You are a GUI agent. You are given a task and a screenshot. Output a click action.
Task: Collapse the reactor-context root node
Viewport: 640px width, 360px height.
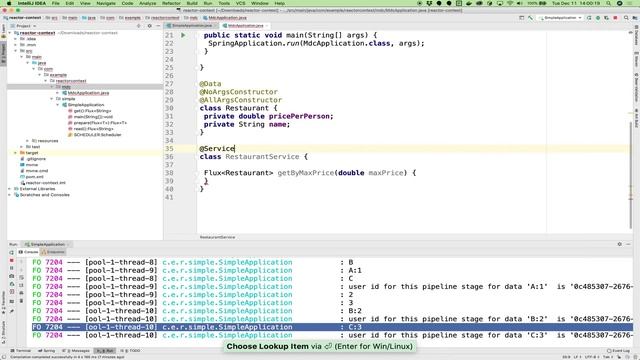tap(10, 33)
